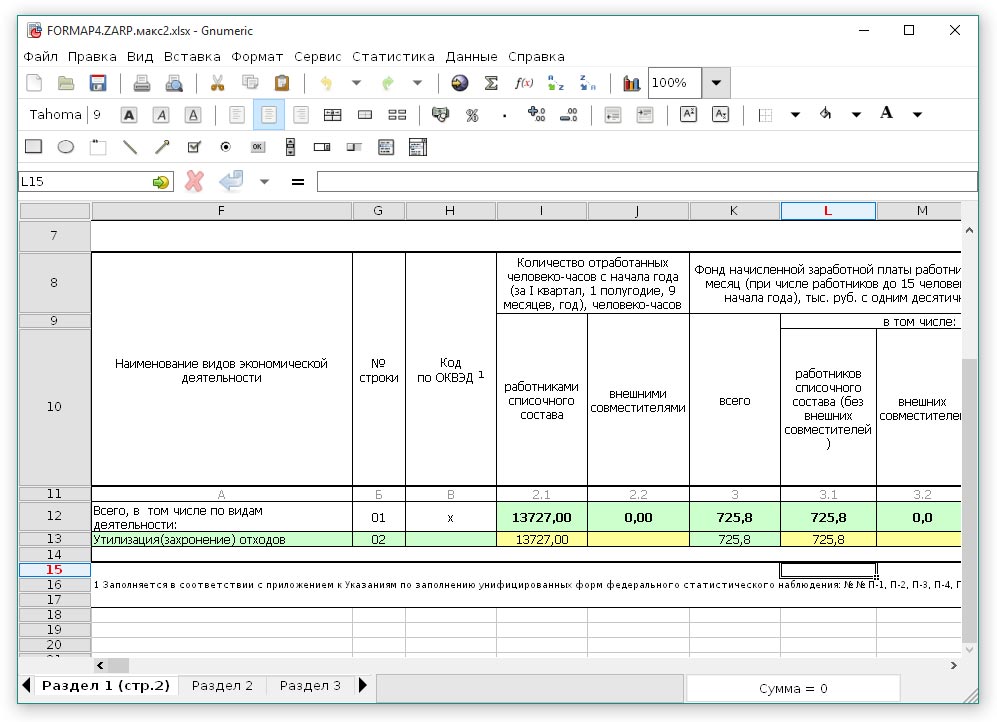Go to cell arrow in name box
Image resolution: width=997 pixels, height=722 pixels.
(x=161, y=182)
